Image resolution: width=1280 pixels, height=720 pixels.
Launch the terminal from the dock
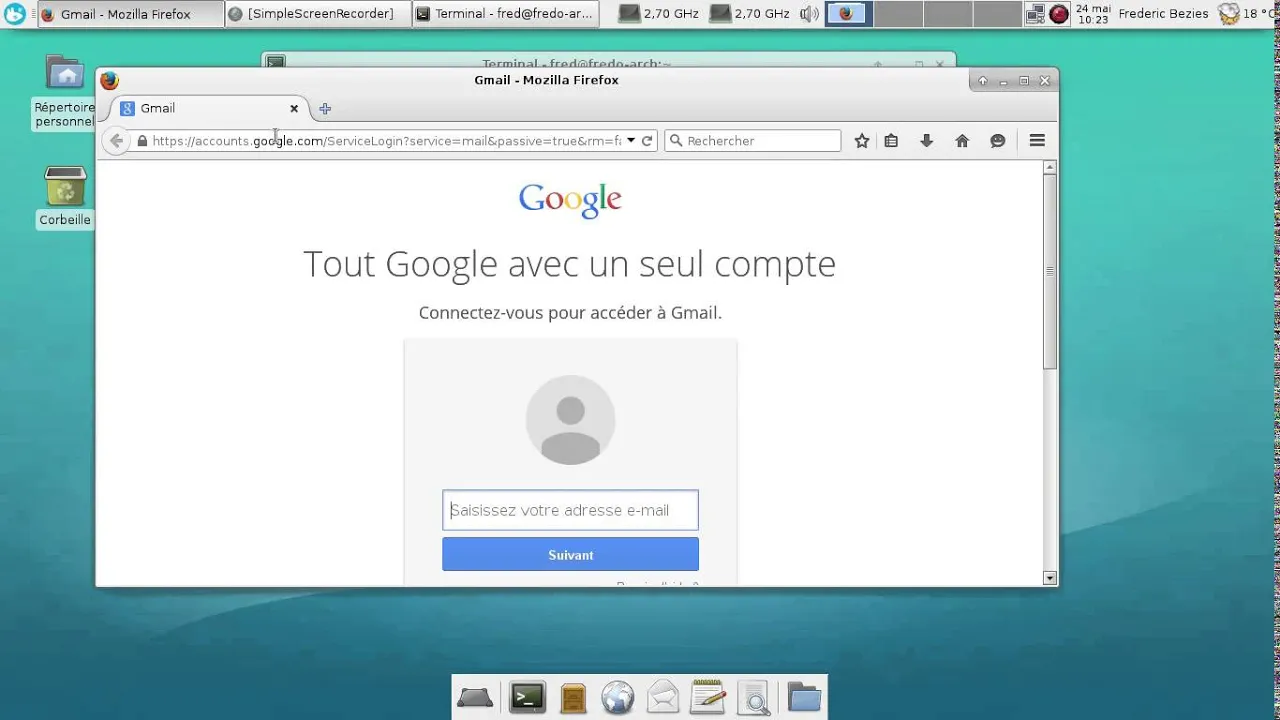pyautogui.click(x=527, y=697)
